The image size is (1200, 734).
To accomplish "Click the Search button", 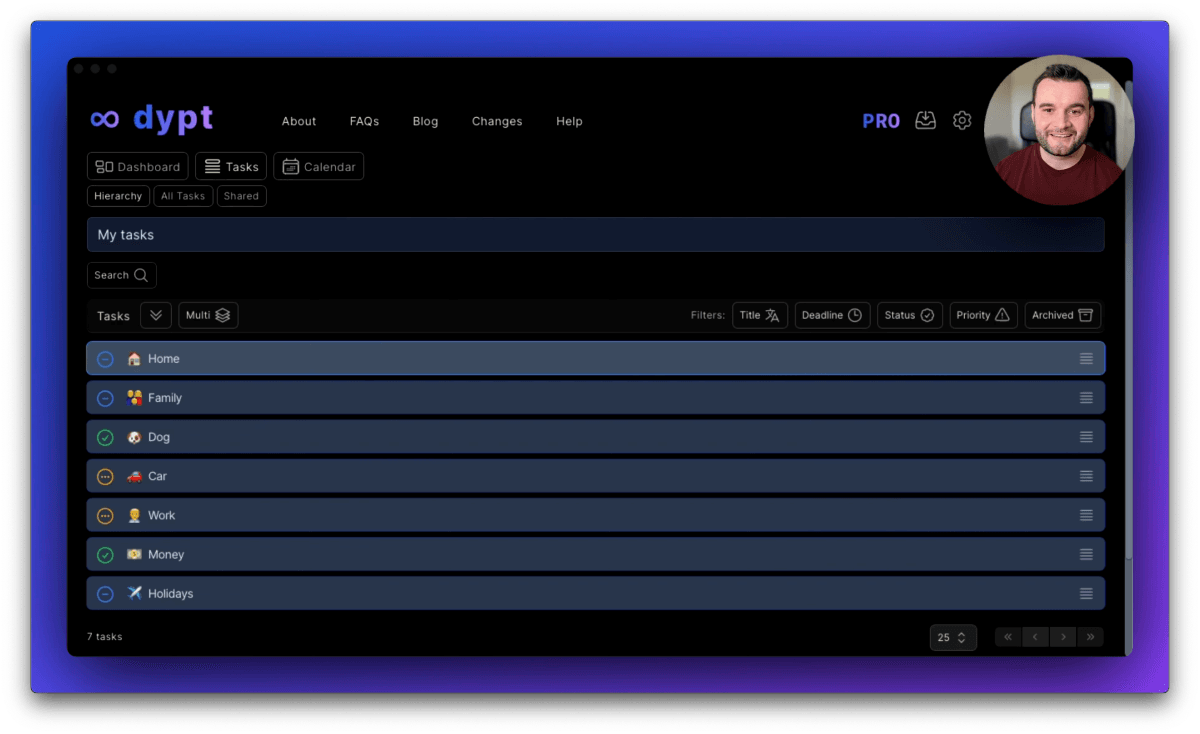I will tap(122, 275).
